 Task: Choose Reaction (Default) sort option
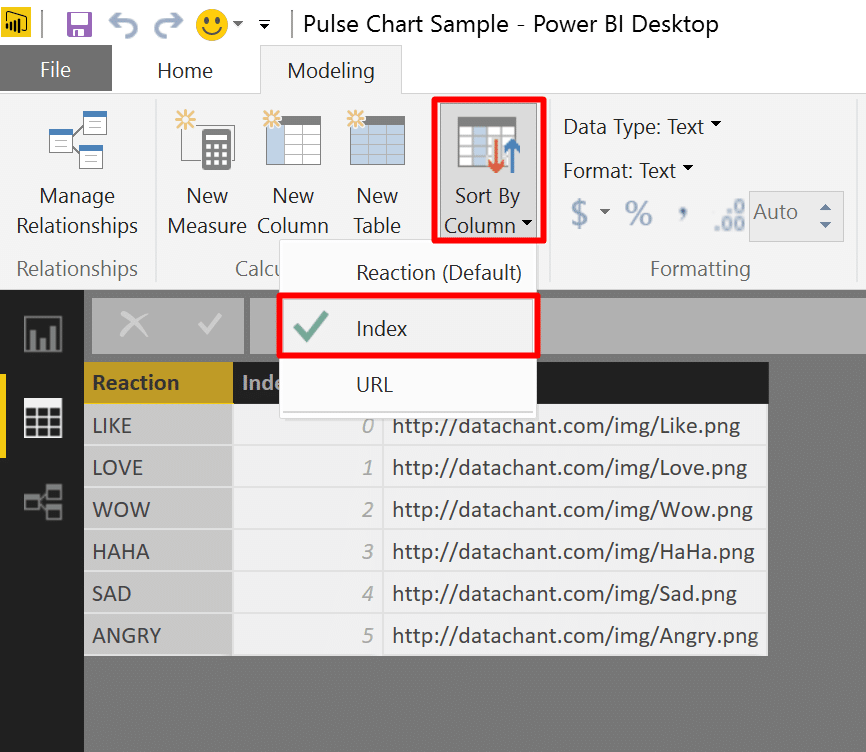pos(408,272)
